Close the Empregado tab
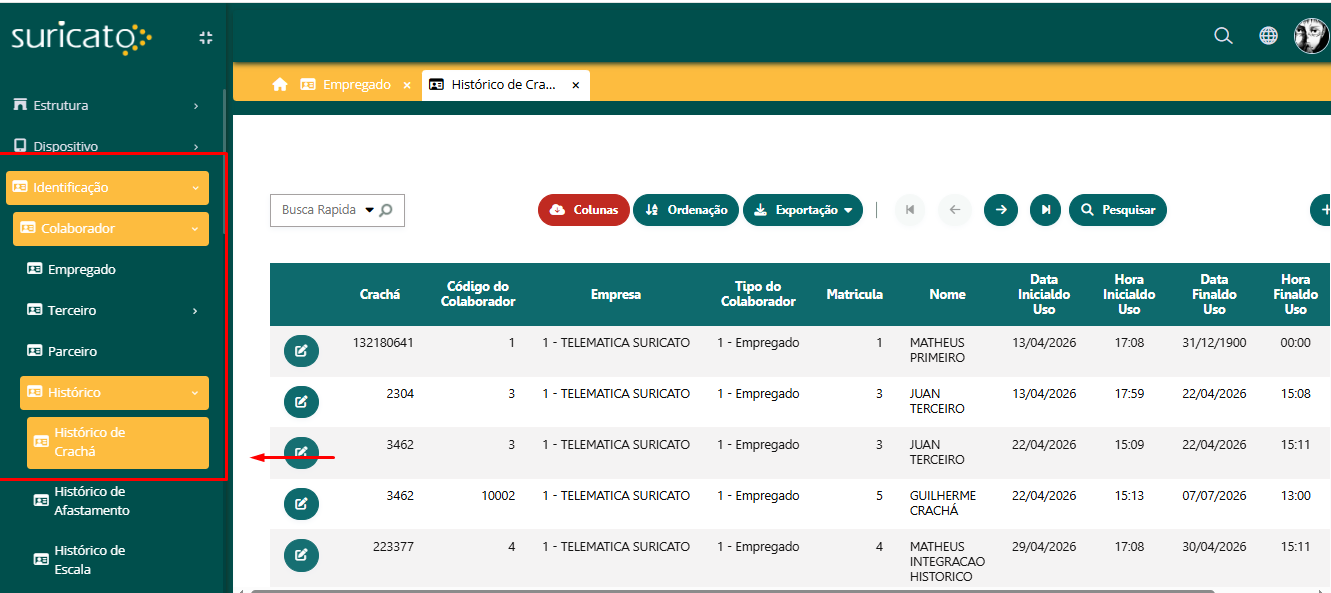 coord(407,86)
